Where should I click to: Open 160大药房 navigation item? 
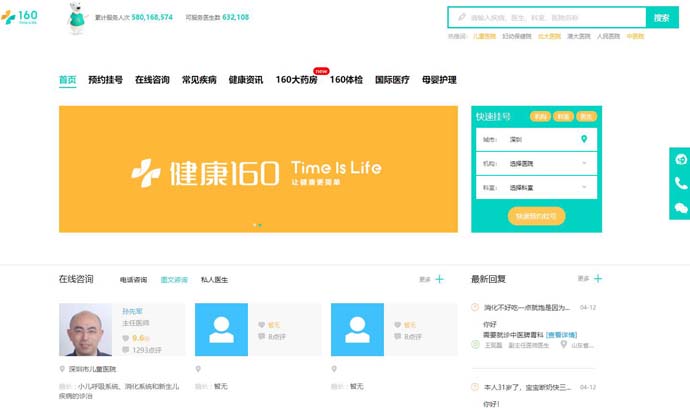click(297, 80)
